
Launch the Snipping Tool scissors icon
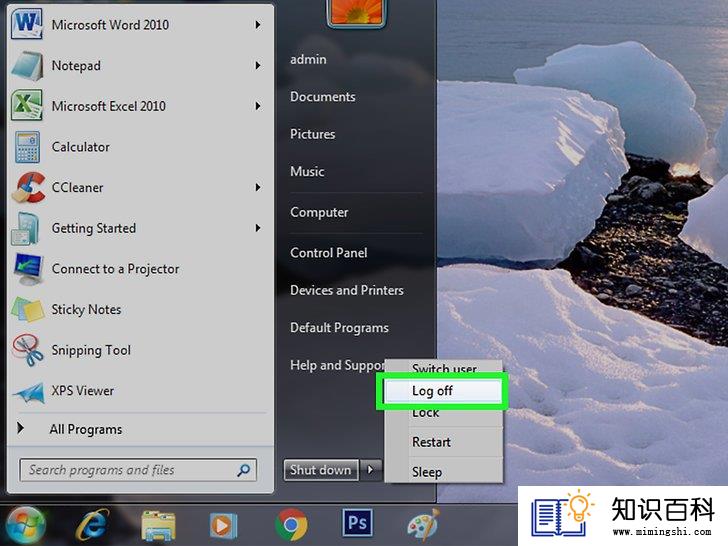[28, 350]
